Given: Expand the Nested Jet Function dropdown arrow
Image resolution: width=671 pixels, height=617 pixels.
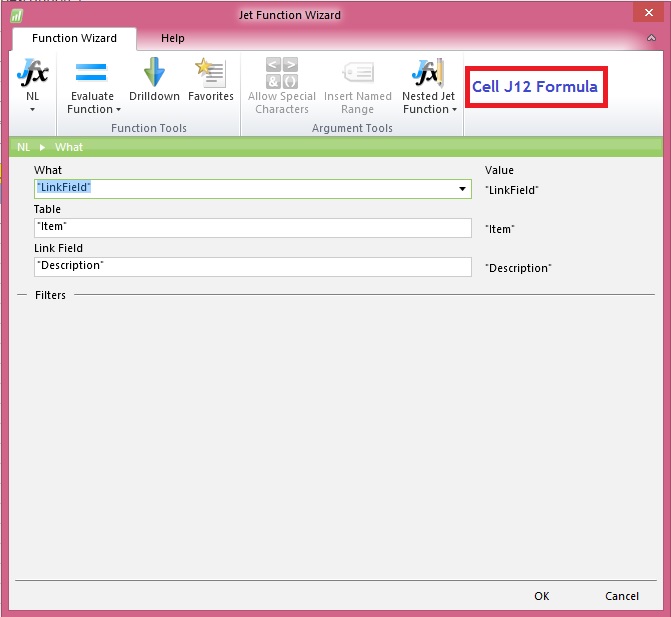Looking at the screenshot, I should (454, 110).
